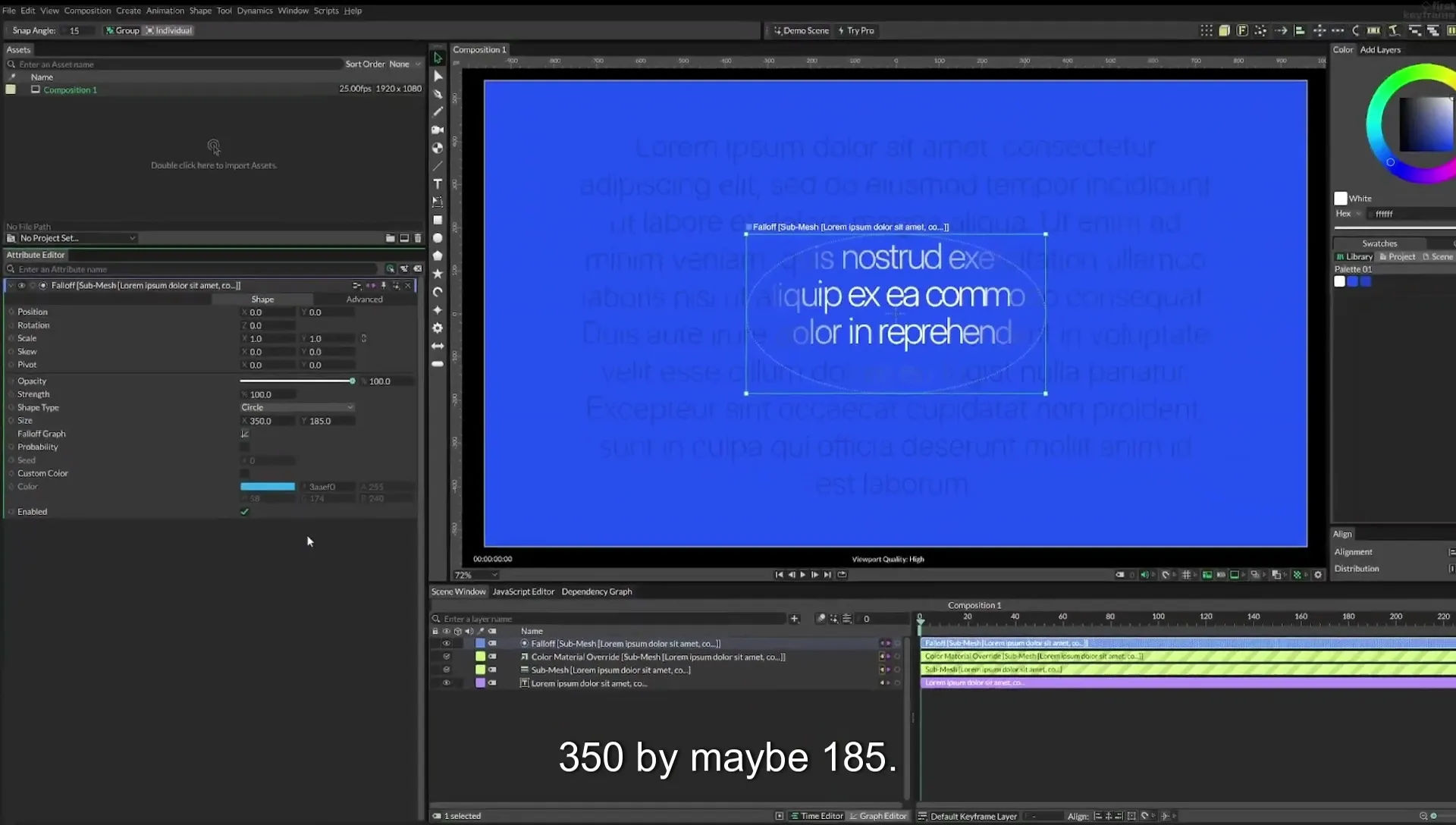
Task: Select the Pen tool in the toolbar
Action: tap(438, 94)
